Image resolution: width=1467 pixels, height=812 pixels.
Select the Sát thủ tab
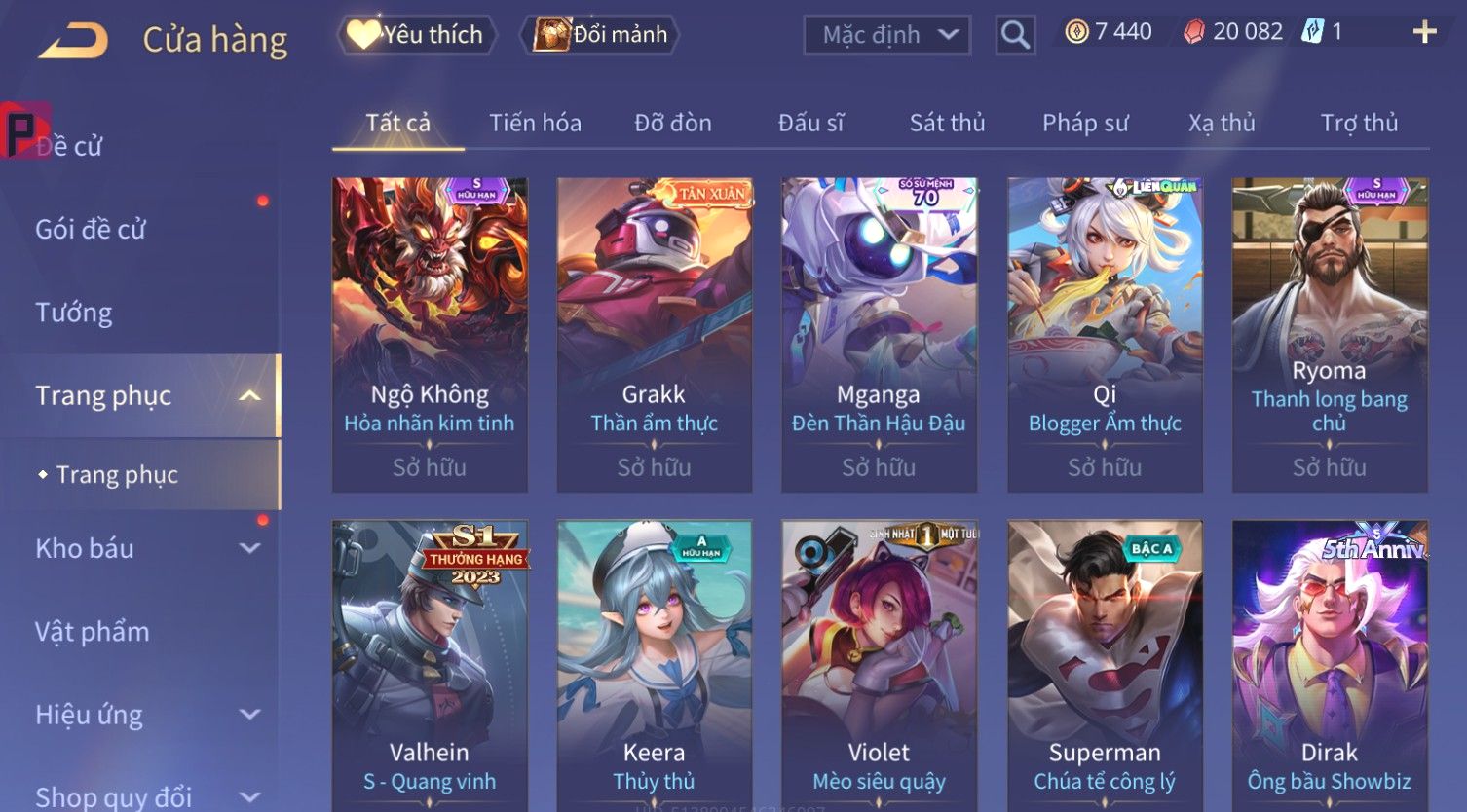pyautogui.click(x=947, y=123)
